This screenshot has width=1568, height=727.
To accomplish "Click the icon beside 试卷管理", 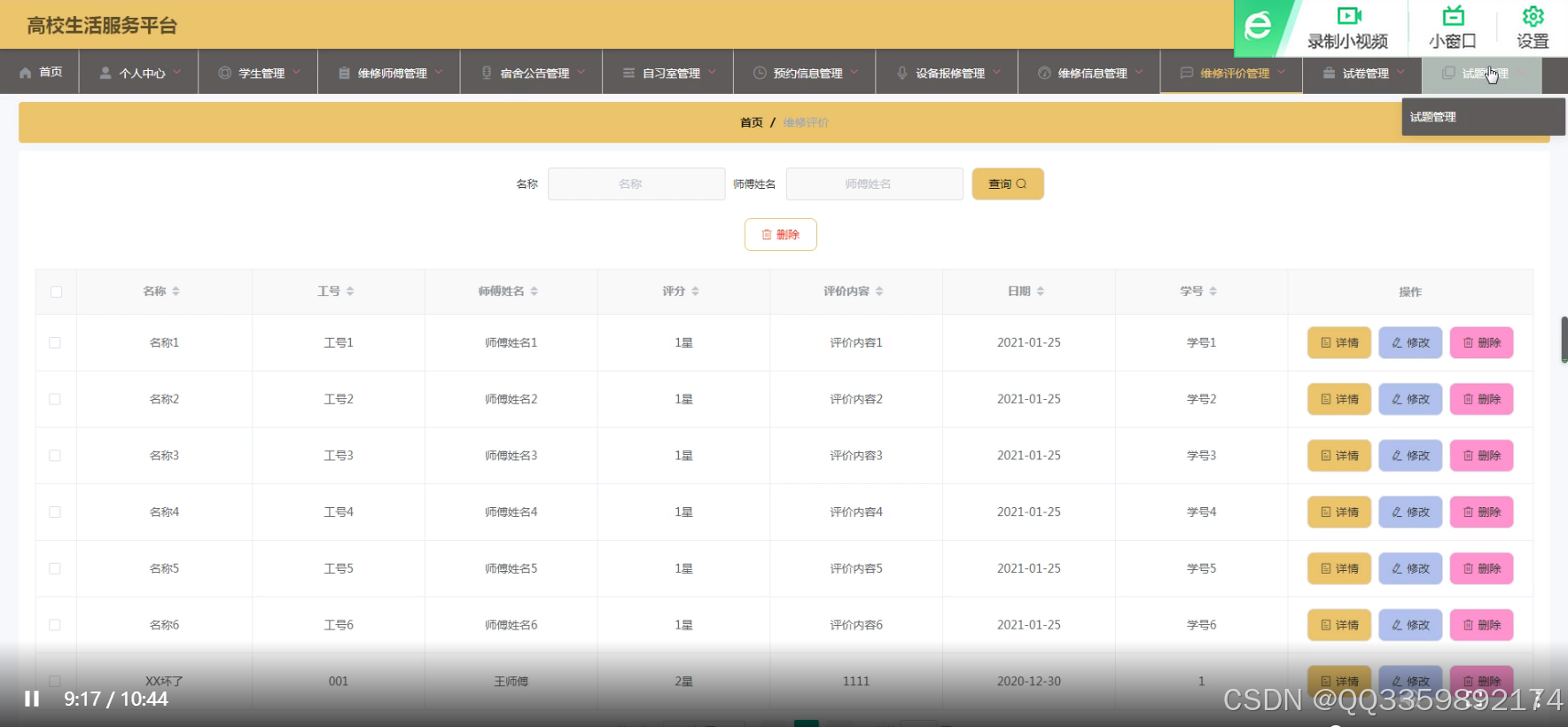I will (x=1329, y=73).
